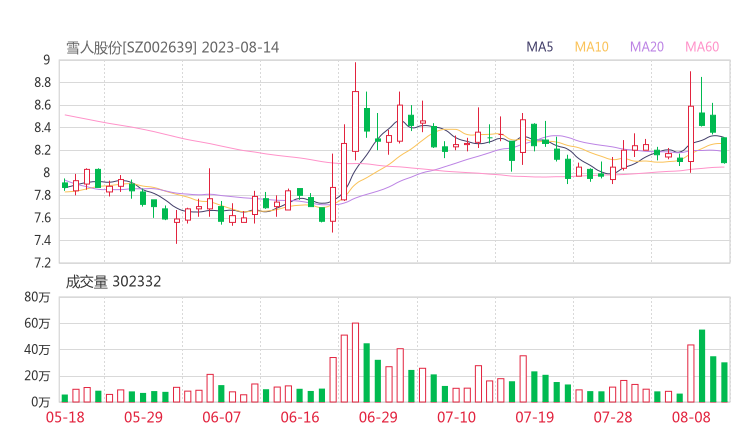Click the price axis value 7.8
This screenshot has height=440, width=740.
point(42,195)
